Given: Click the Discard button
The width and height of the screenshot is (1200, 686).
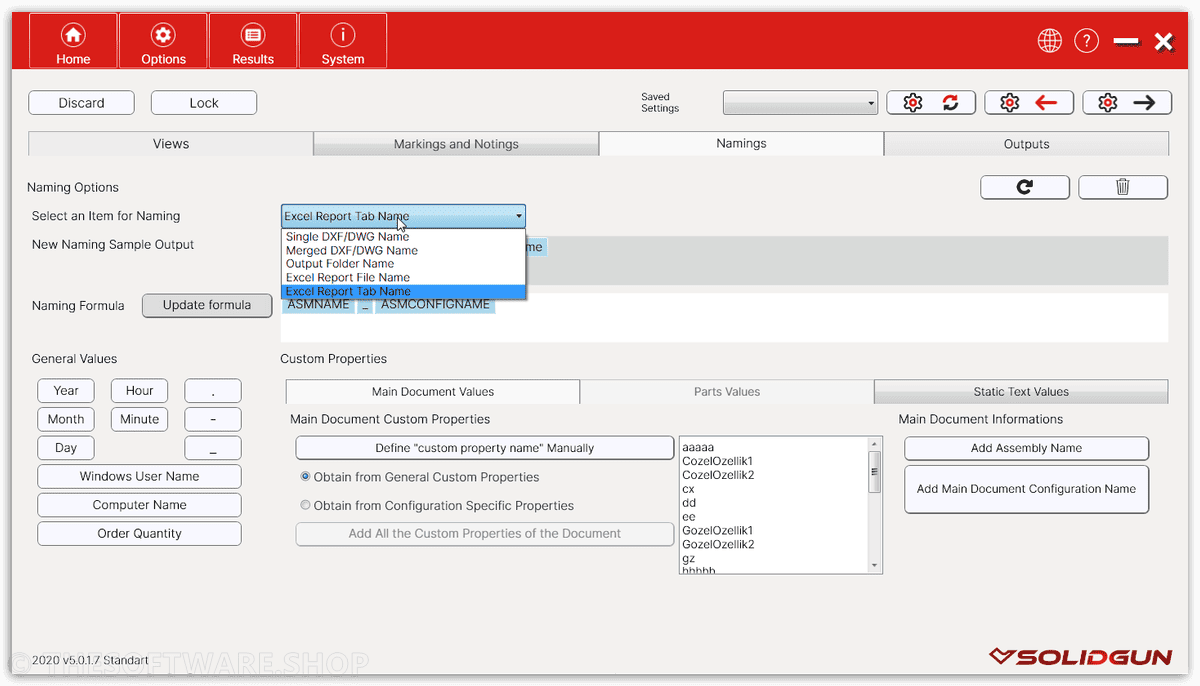Looking at the screenshot, I should coord(81,103).
